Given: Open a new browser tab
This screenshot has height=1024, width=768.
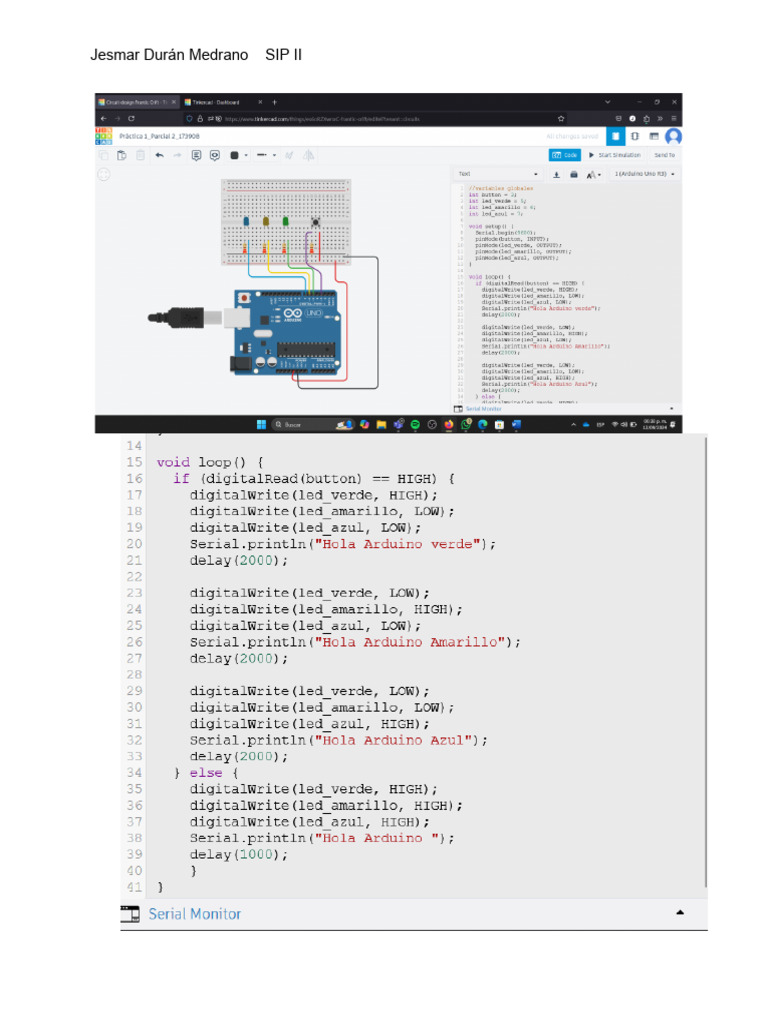Looking at the screenshot, I should (275, 102).
